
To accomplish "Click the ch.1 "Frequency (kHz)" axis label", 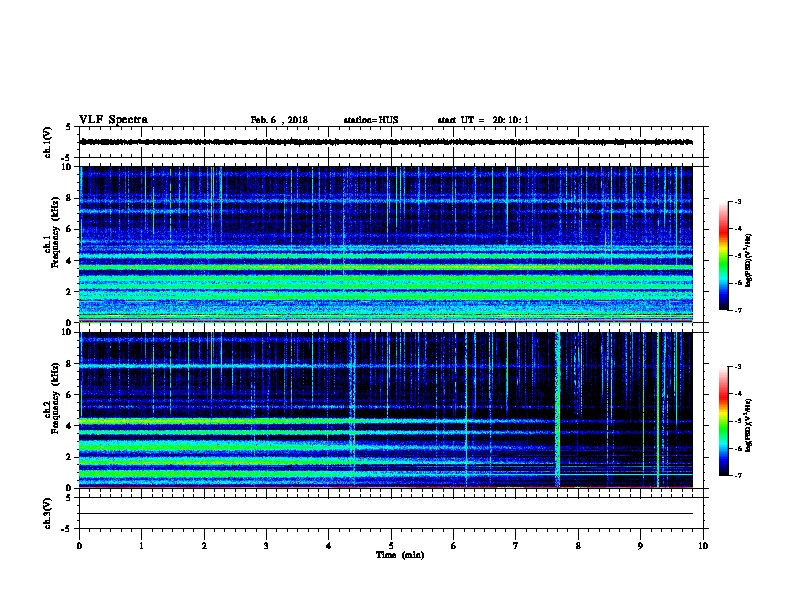I will click(x=55, y=232).
